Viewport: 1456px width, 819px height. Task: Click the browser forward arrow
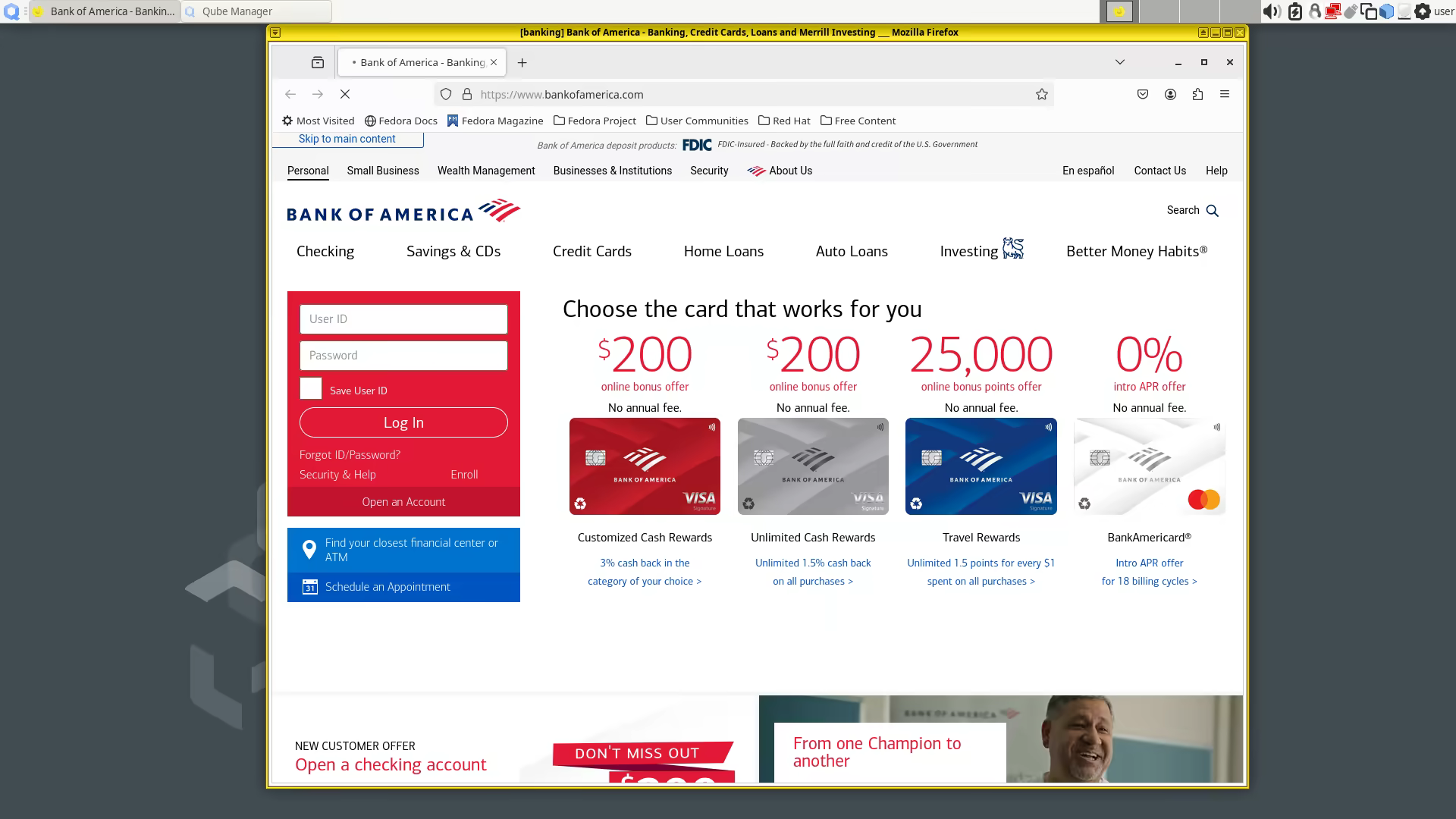click(x=318, y=94)
